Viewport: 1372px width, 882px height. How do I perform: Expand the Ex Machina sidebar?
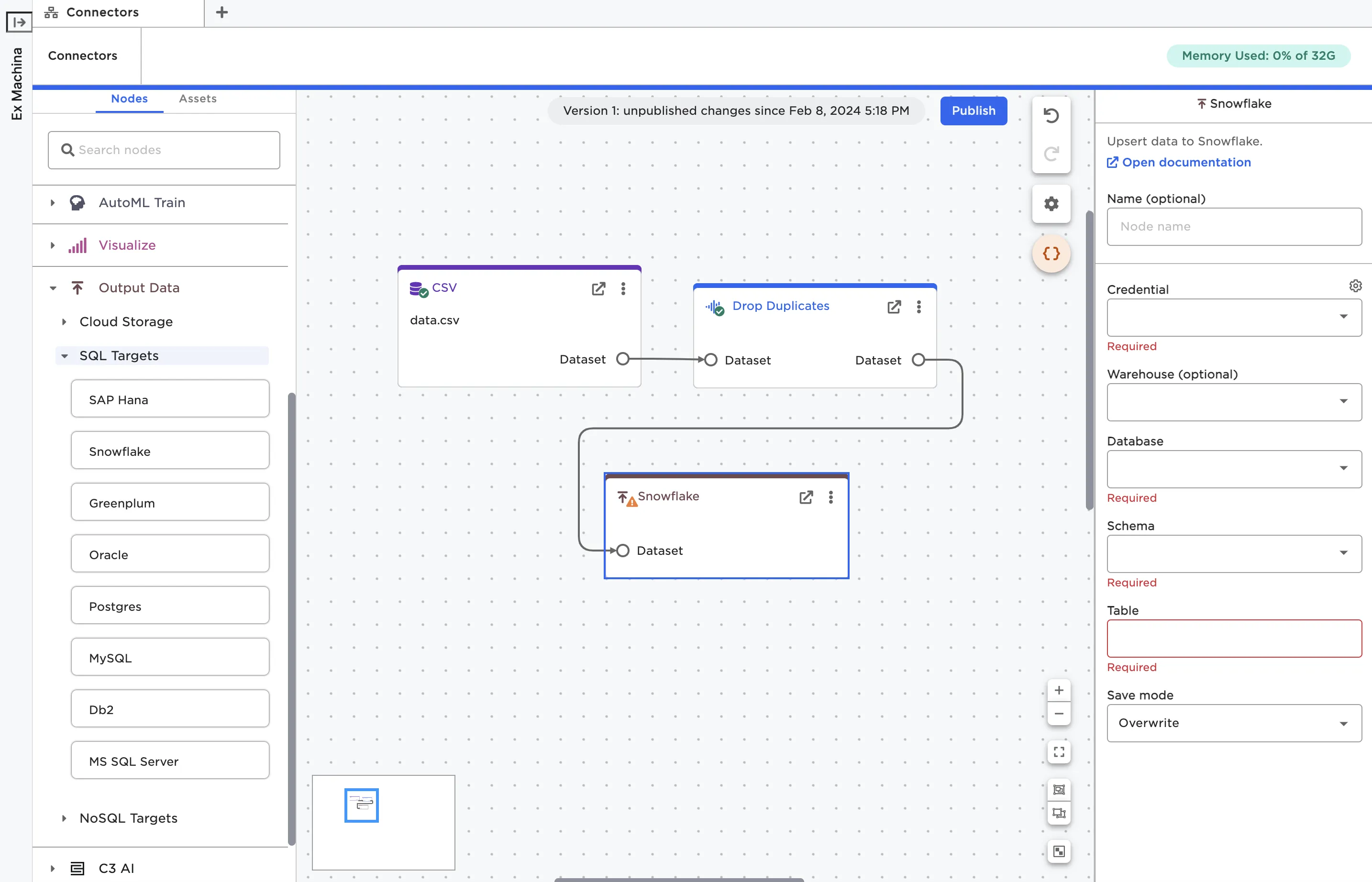pos(18,22)
